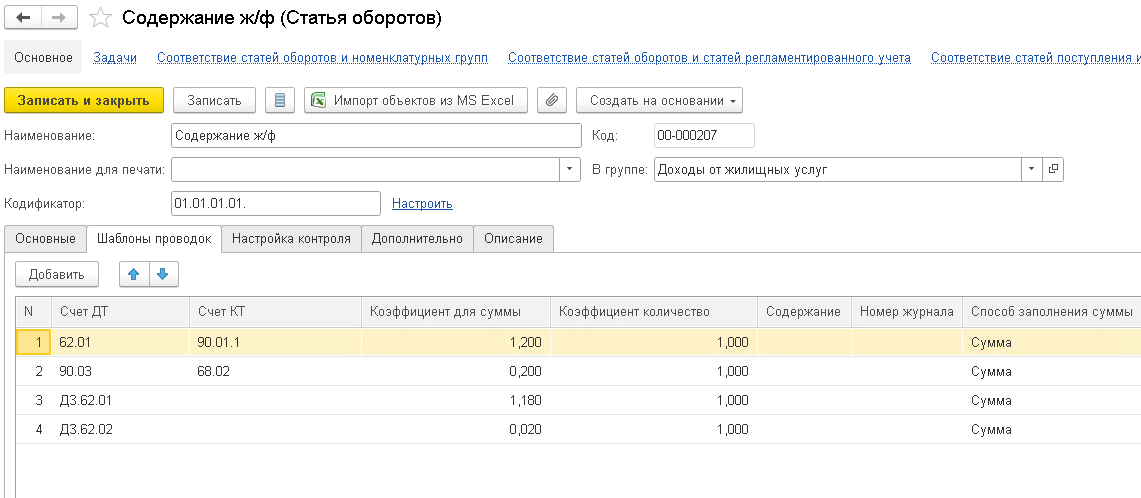Click the forward navigation arrow
This screenshot has height=498, width=1141.
[x=57, y=18]
